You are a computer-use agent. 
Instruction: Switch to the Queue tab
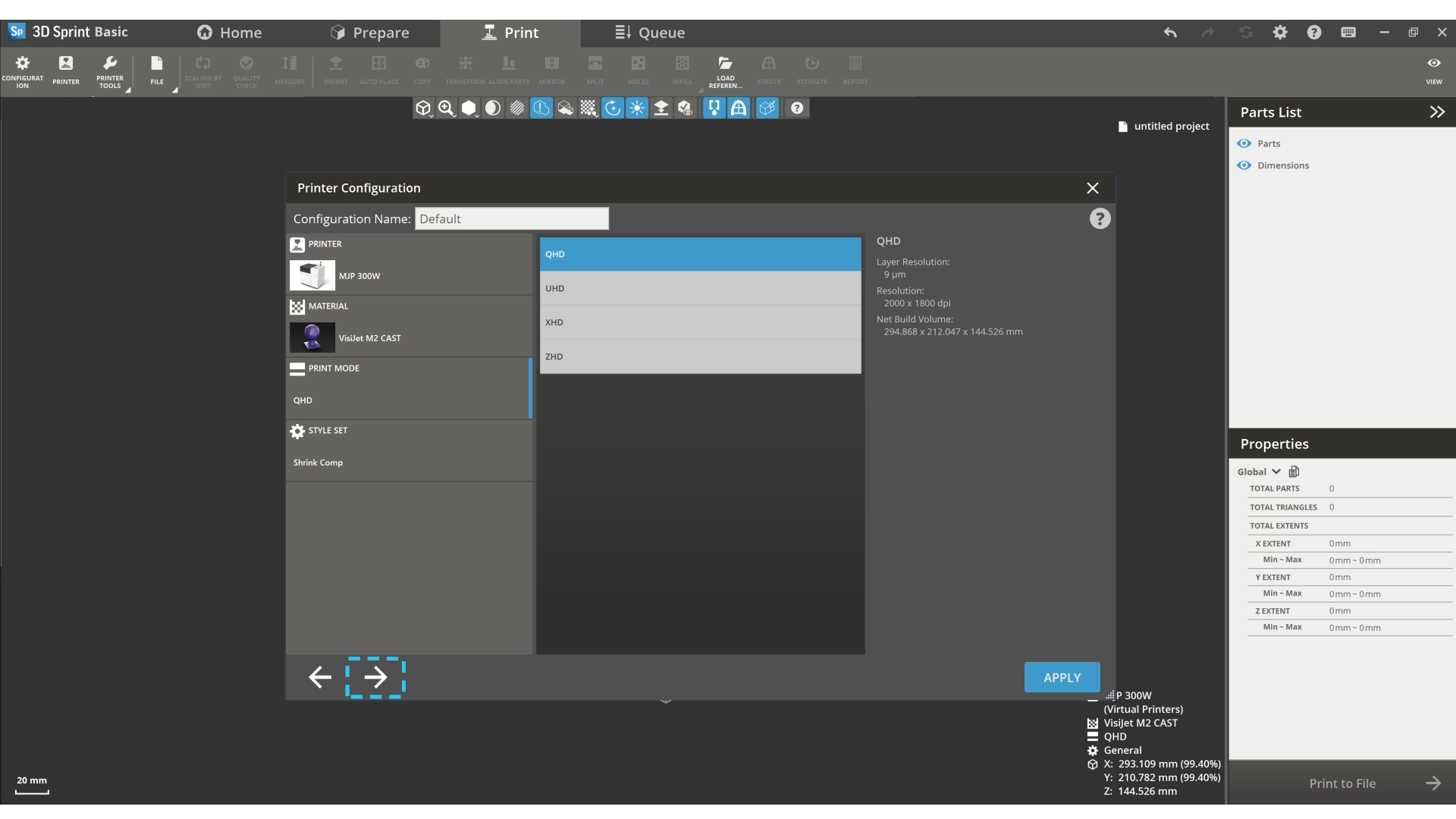(650, 33)
